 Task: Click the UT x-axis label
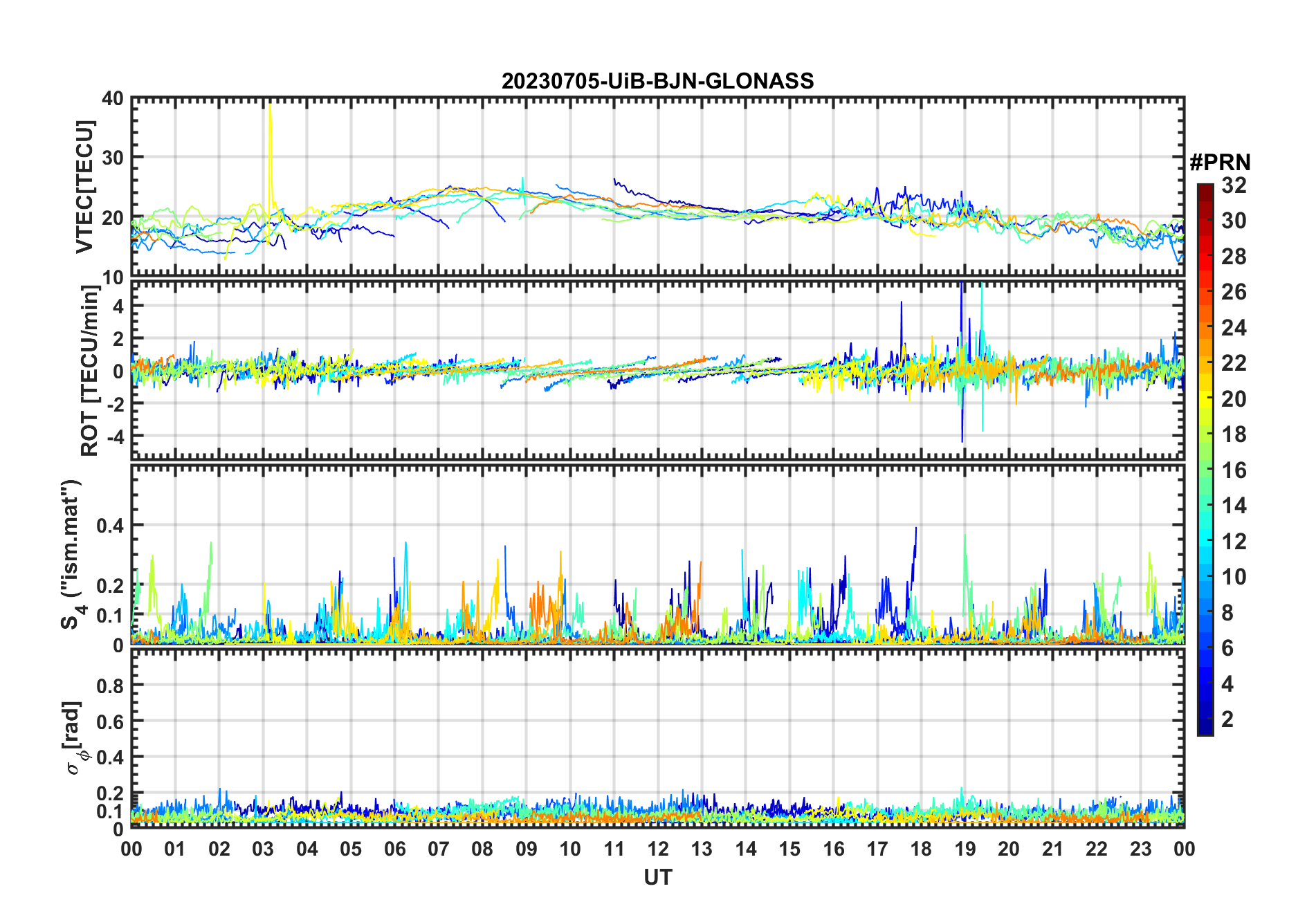coord(657,877)
